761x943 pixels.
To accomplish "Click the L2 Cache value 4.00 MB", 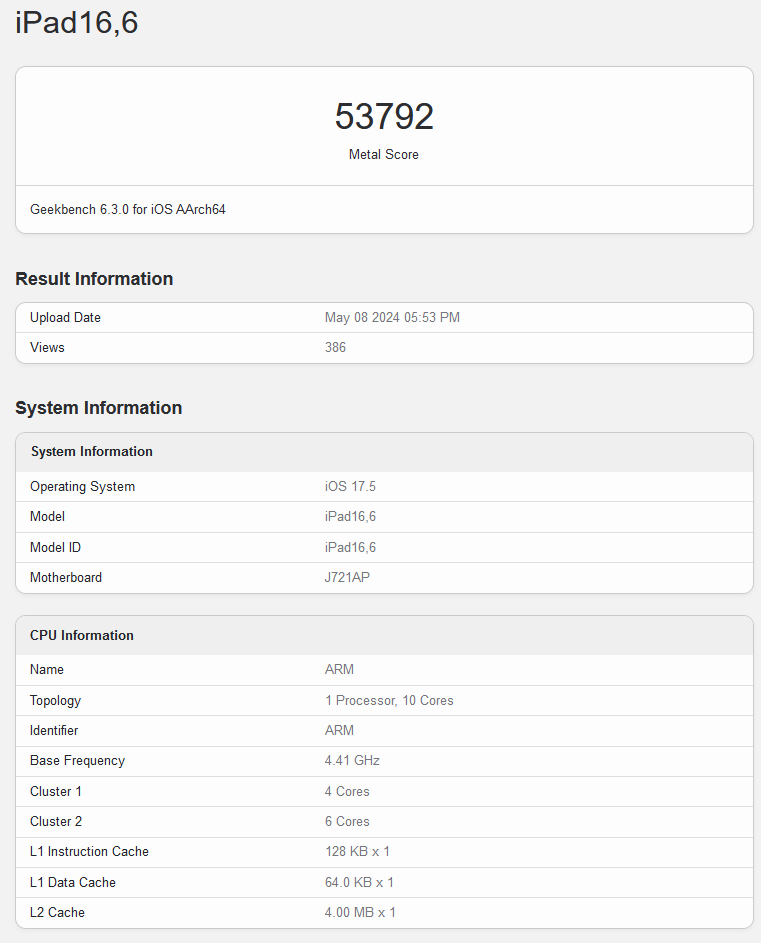I will click(360, 913).
